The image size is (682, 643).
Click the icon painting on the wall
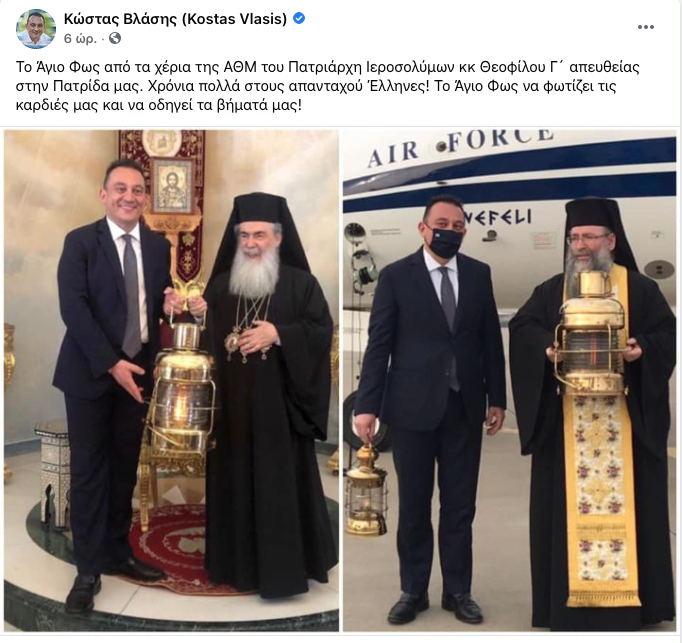pyautogui.click(x=172, y=184)
